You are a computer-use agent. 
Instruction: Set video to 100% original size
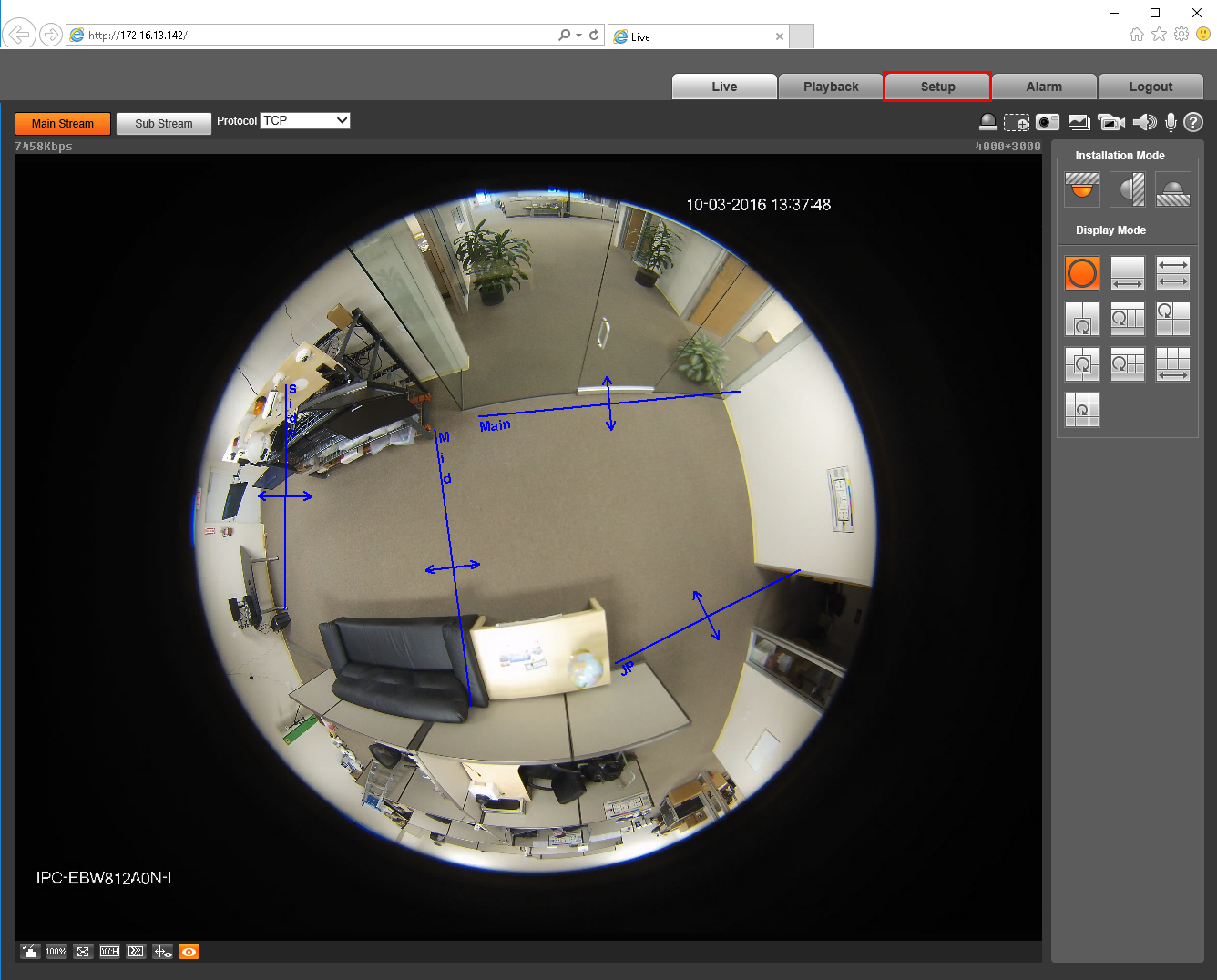[56, 952]
